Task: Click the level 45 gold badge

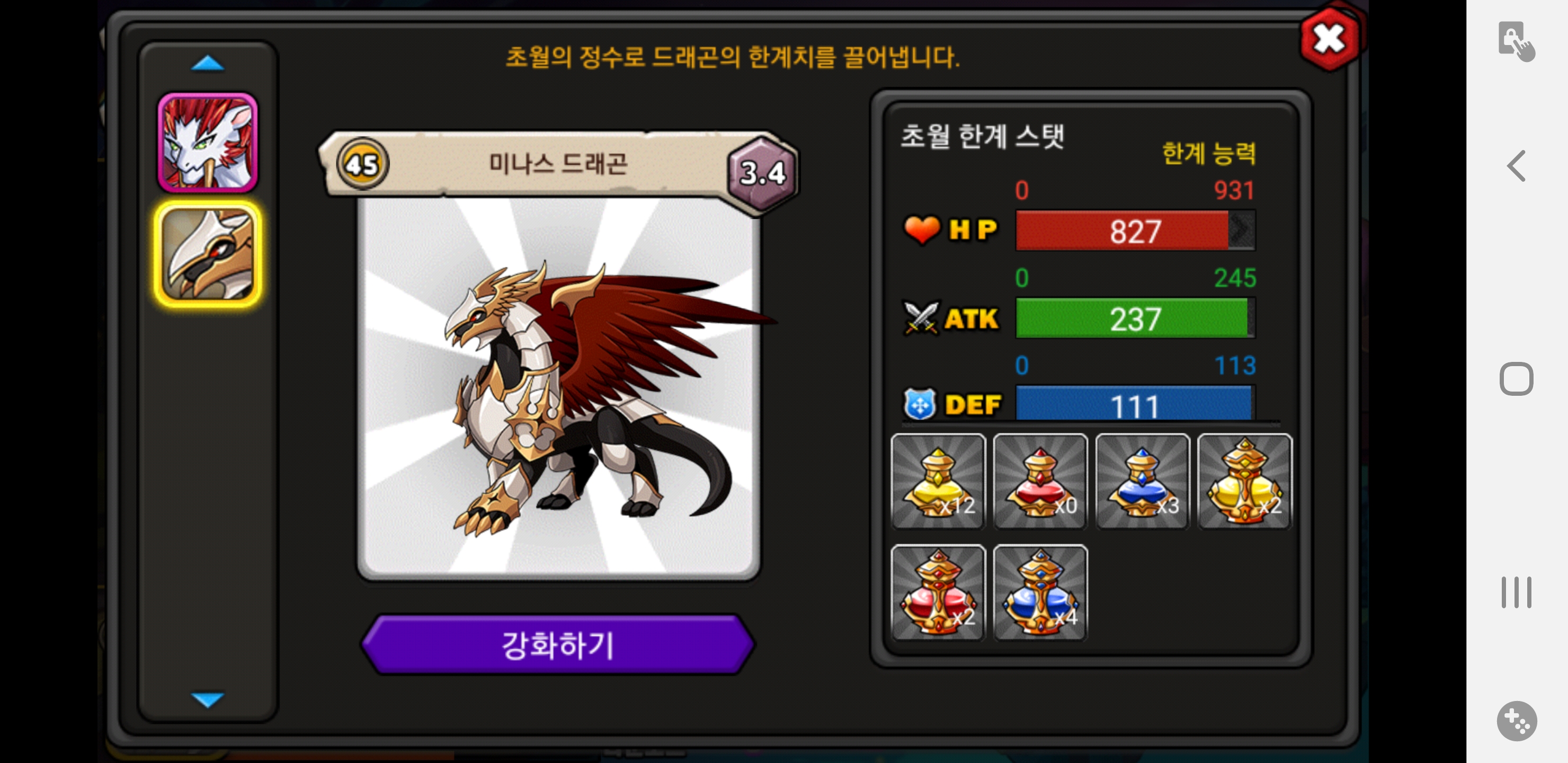Action: [x=363, y=164]
